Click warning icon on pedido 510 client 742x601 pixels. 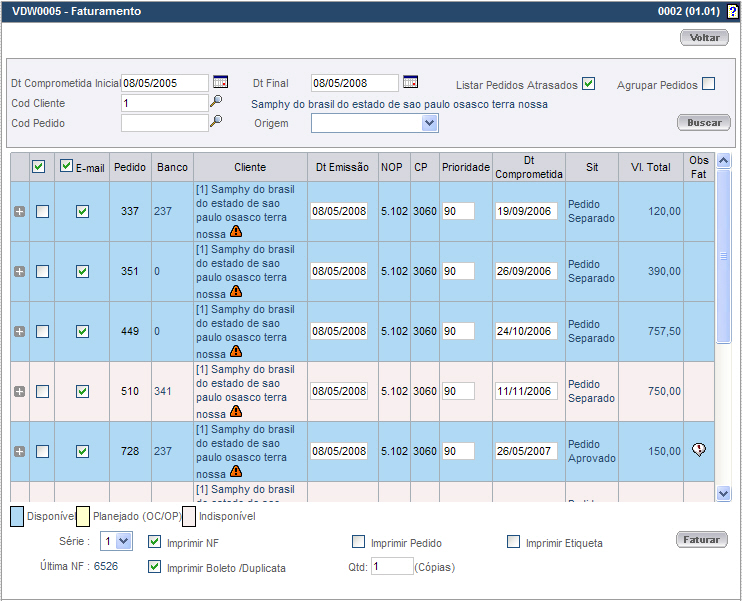coord(236,411)
